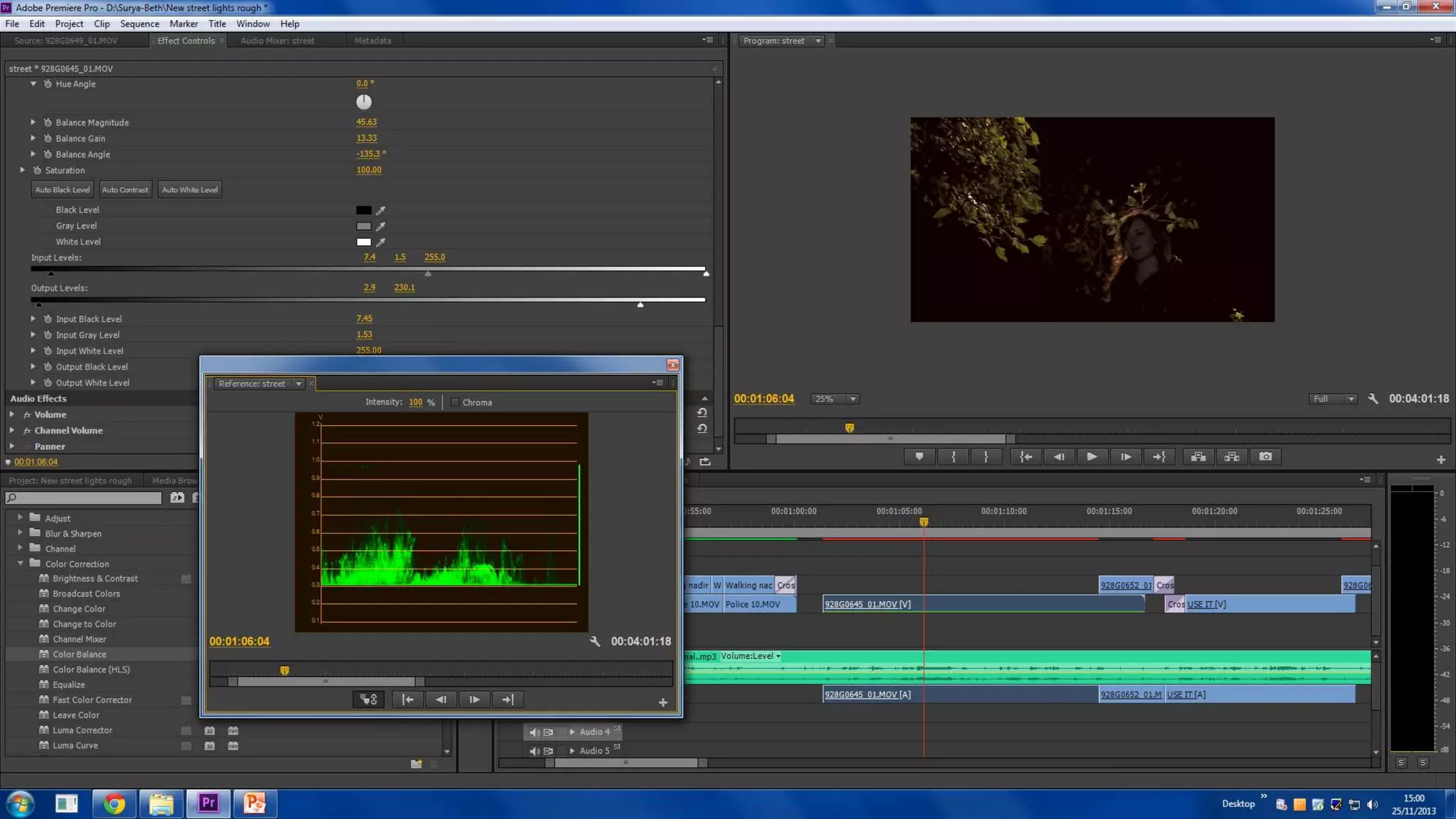Click the Lift button in Program monitor
Screen dimensions: 1456x819
point(1198,457)
